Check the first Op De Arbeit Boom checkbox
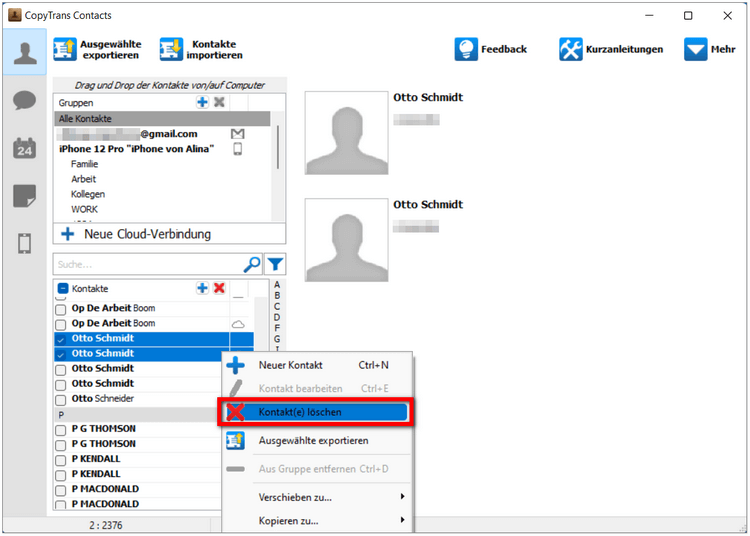This screenshot has width=750, height=536. pyautogui.click(x=61, y=309)
